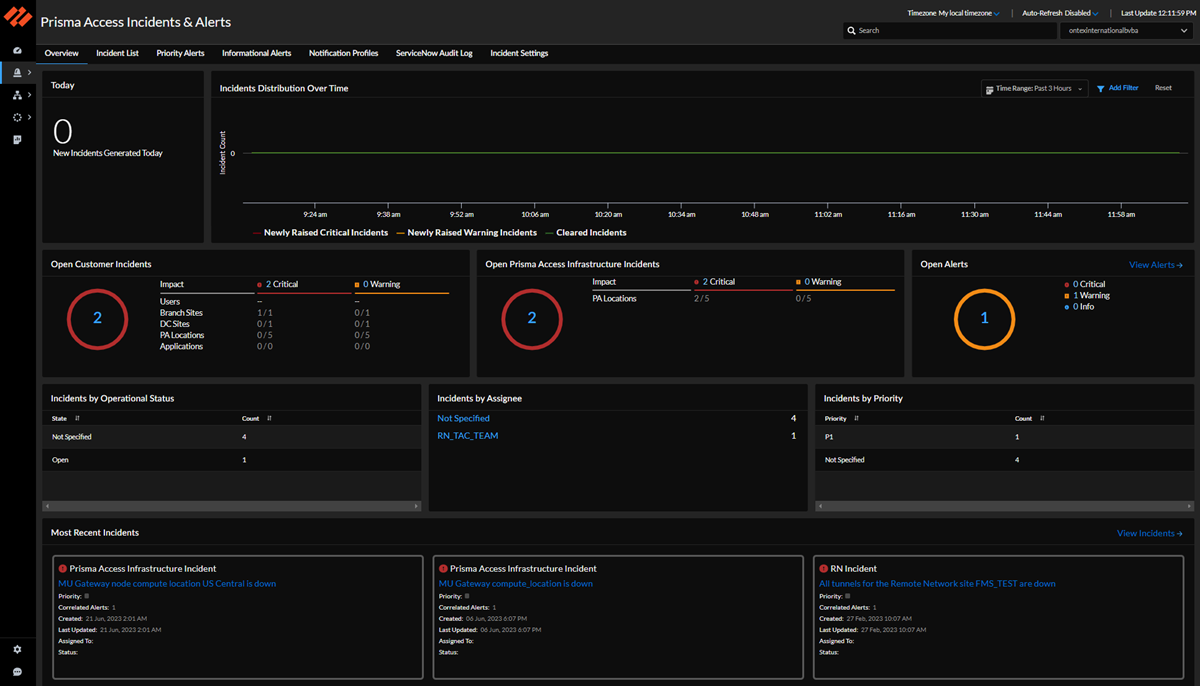Click the Palo Alto Networks logo

click(18, 19)
